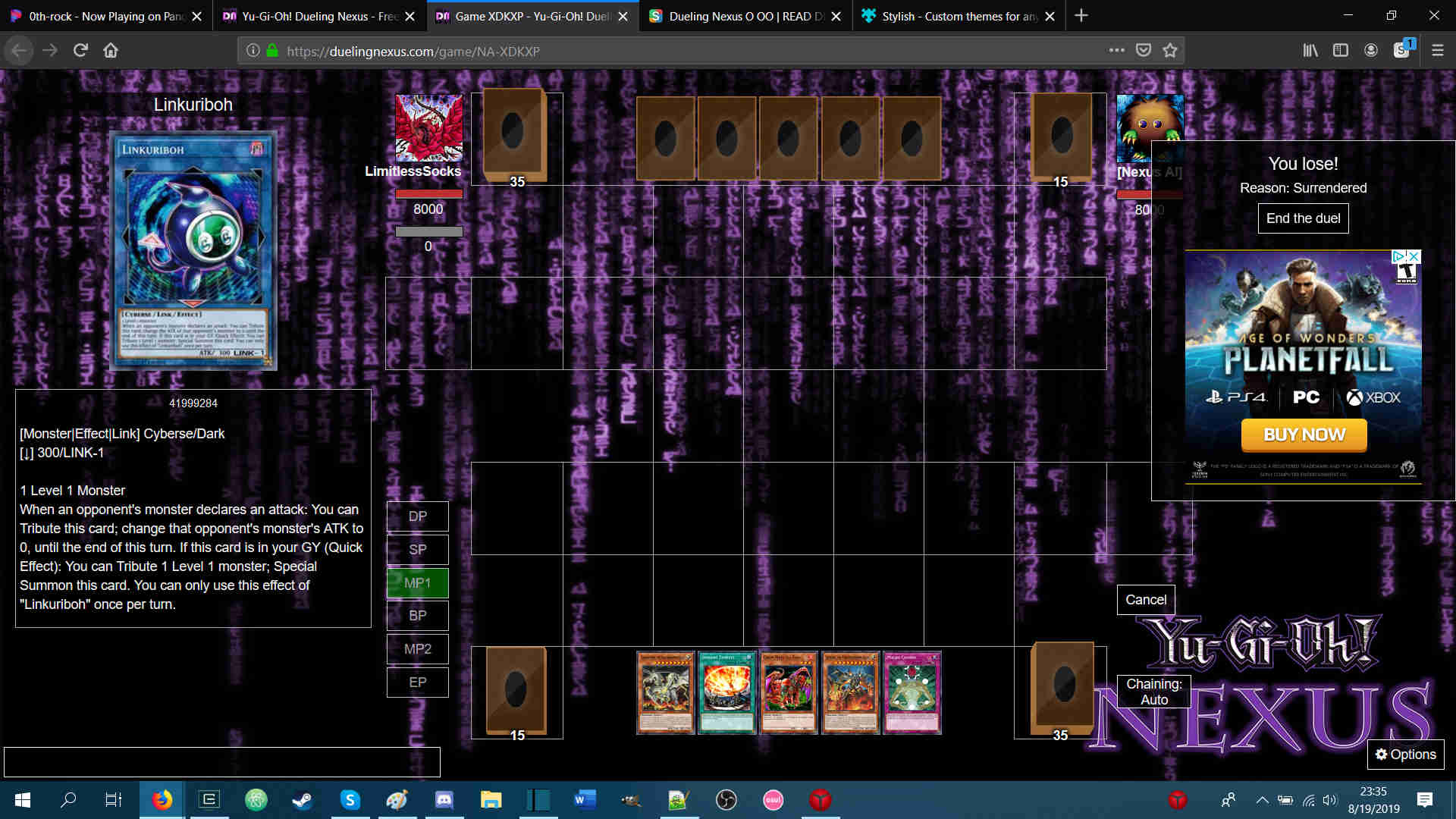Image resolution: width=1456 pixels, height=819 pixels.
Task: Open Windows taskbar search
Action: point(68,800)
